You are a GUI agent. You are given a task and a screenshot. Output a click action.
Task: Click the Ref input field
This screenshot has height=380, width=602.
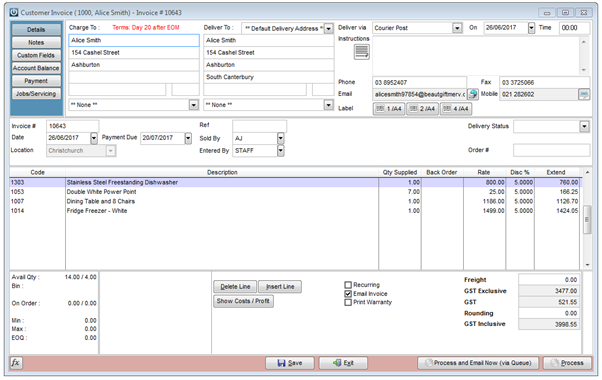pyautogui.click(x=260, y=126)
